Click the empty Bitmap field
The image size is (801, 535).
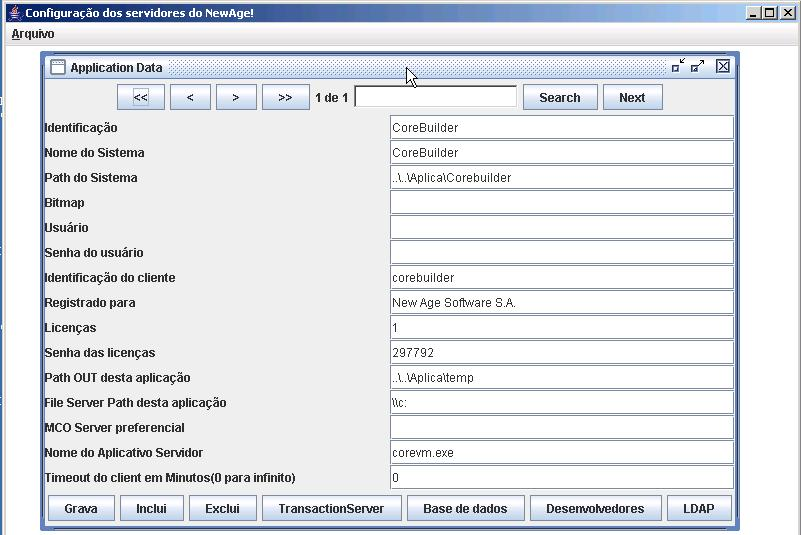point(562,203)
